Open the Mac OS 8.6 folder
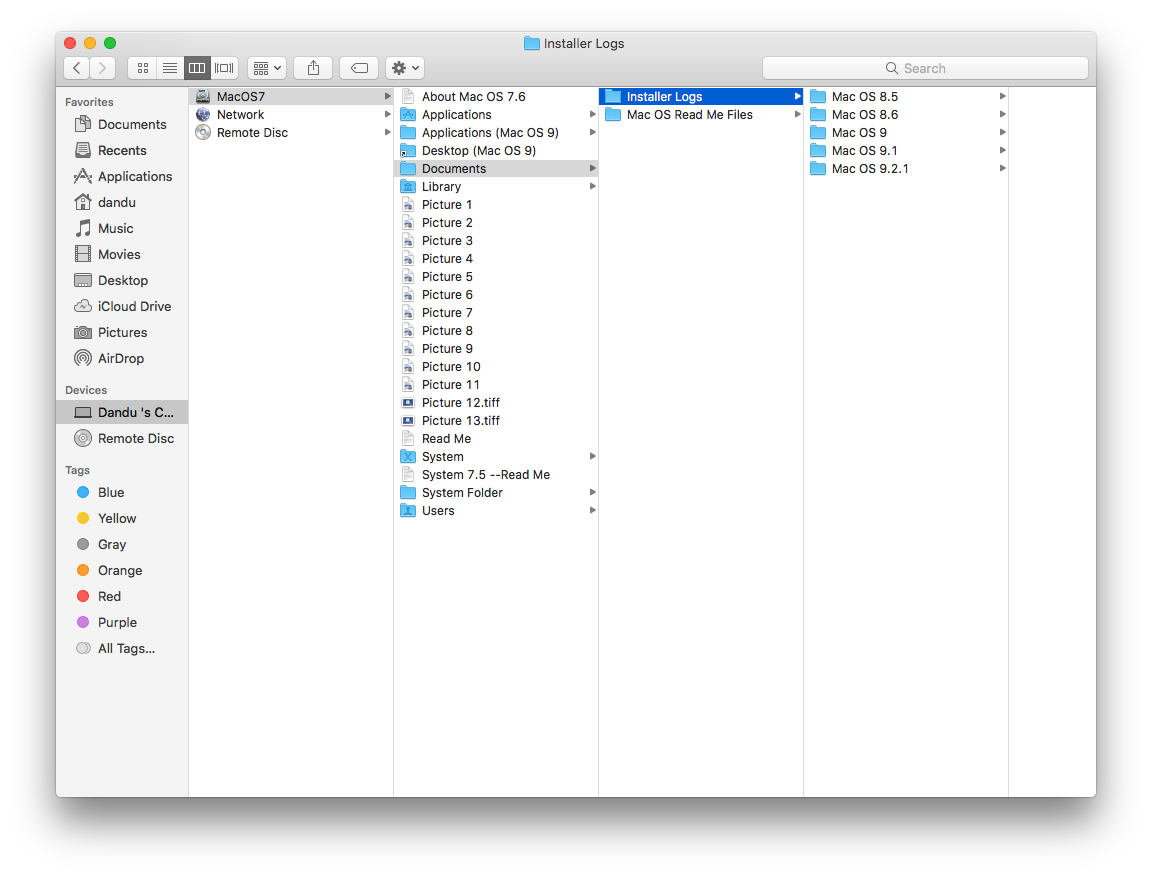Image resolution: width=1152 pixels, height=877 pixels. click(x=906, y=115)
